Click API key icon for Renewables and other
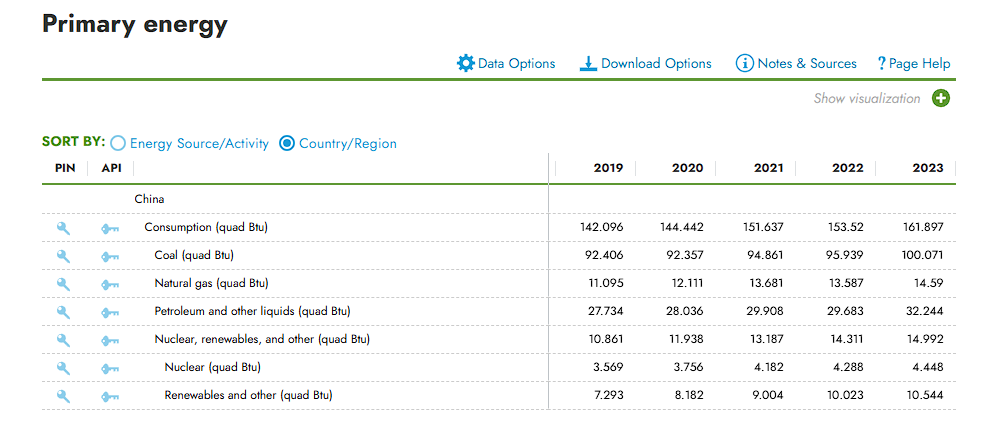The image size is (992, 444). click(x=110, y=396)
